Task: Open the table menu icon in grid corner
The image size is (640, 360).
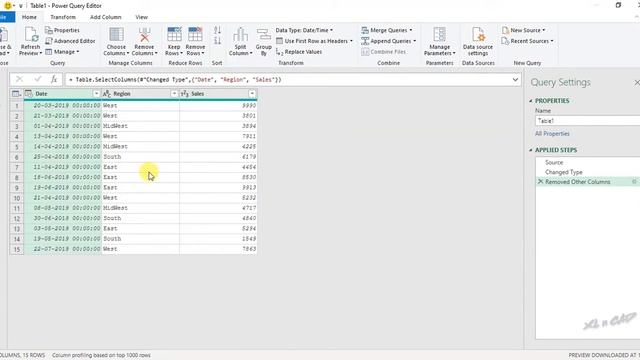Action: [16, 94]
